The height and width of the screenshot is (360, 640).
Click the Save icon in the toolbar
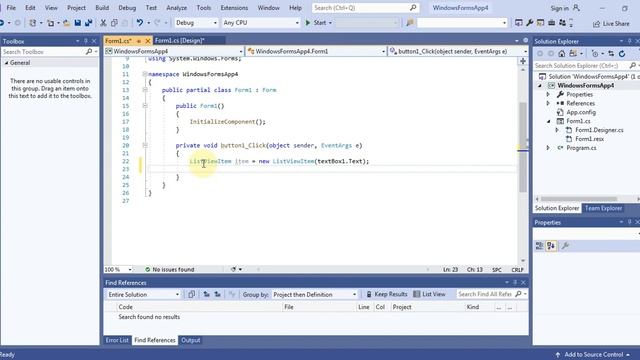pos(78,23)
